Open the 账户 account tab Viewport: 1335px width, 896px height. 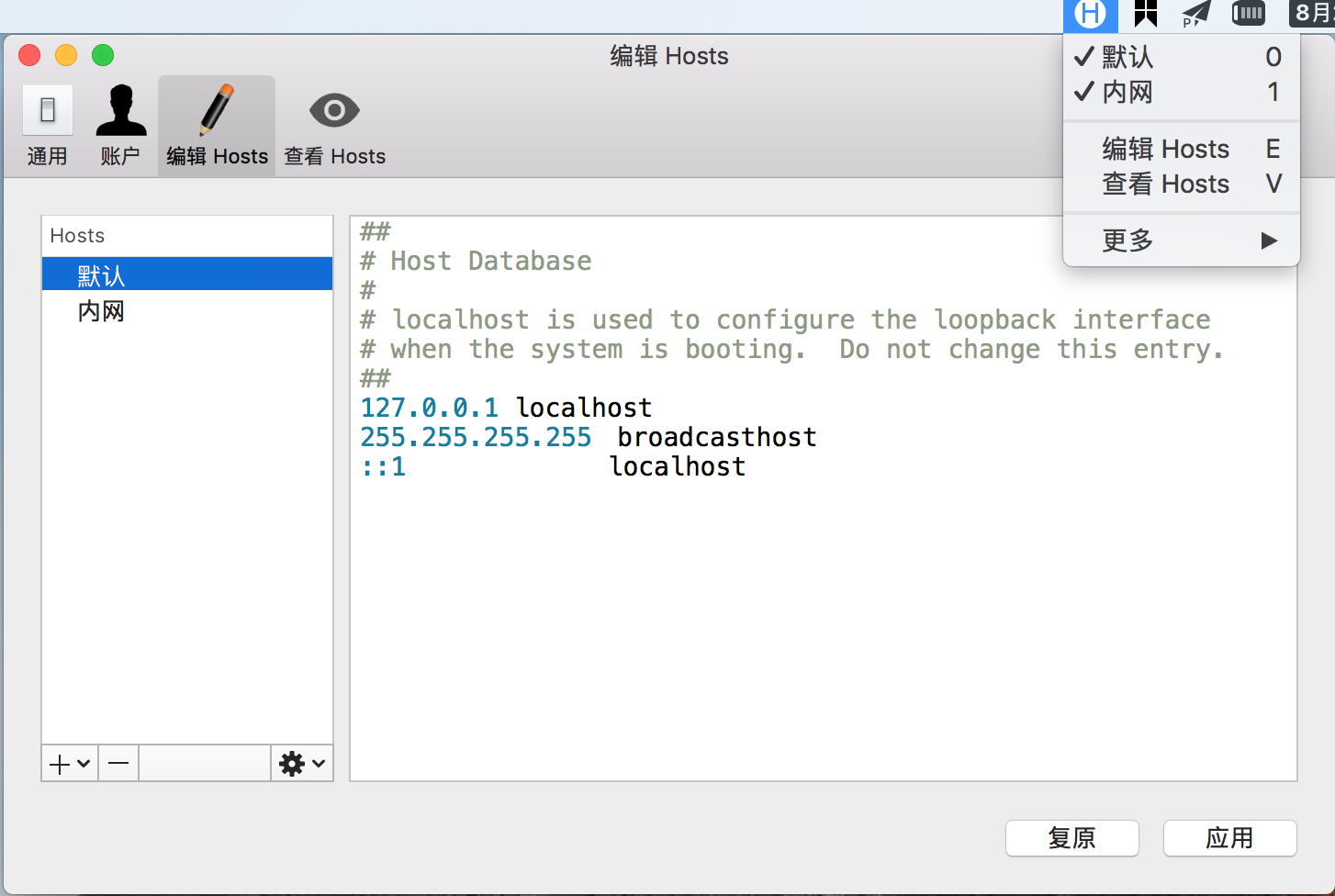pyautogui.click(x=120, y=126)
